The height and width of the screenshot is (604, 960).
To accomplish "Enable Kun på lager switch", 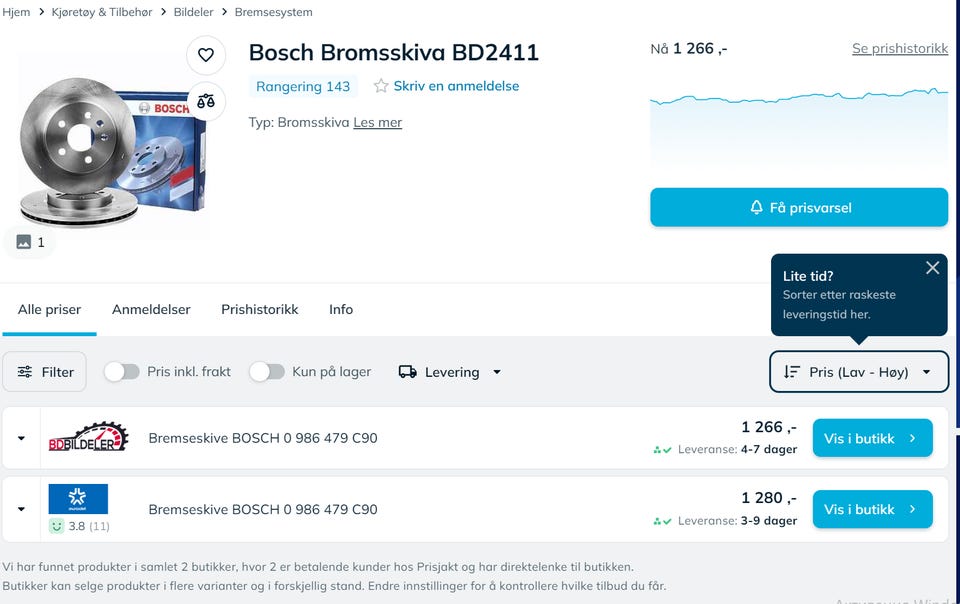I will (x=267, y=372).
